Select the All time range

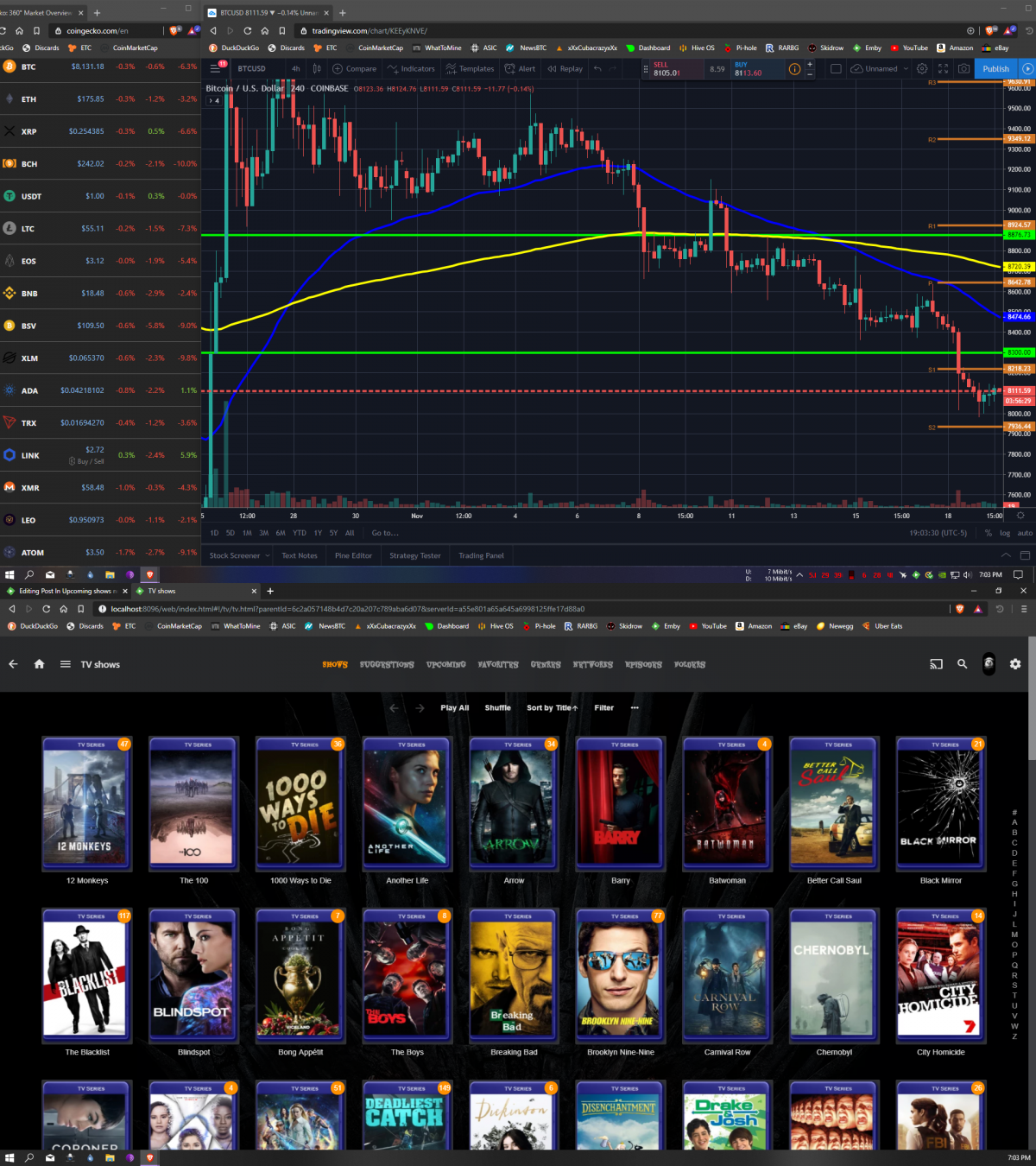[x=350, y=533]
